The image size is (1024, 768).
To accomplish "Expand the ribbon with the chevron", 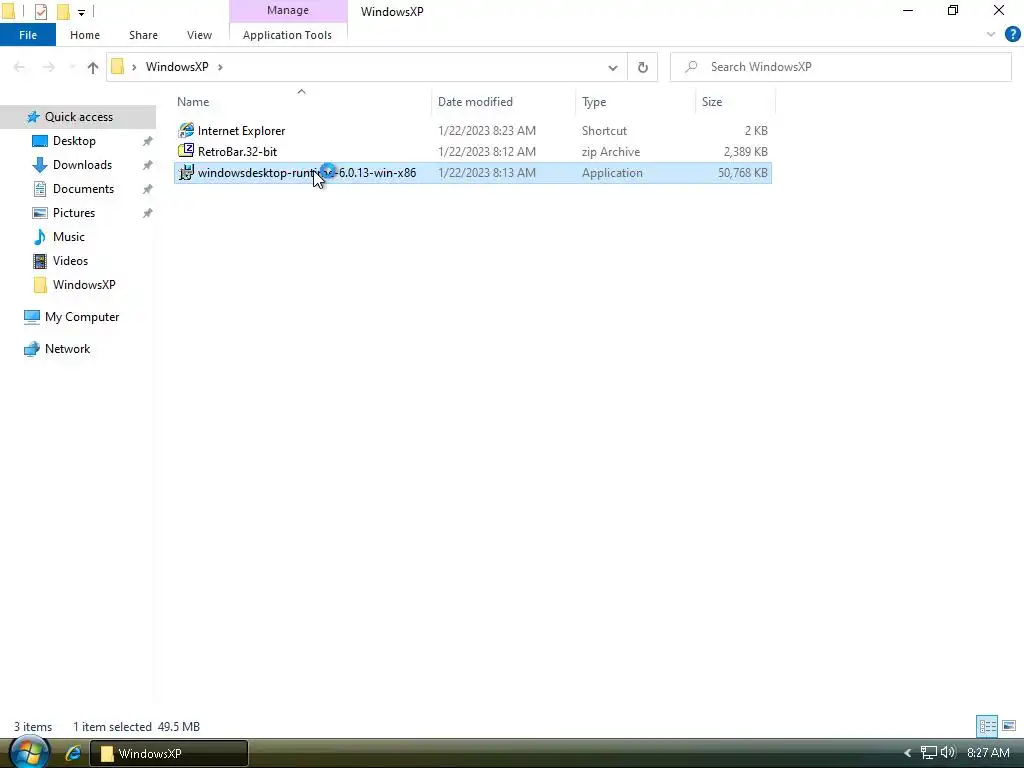I will tap(991, 35).
